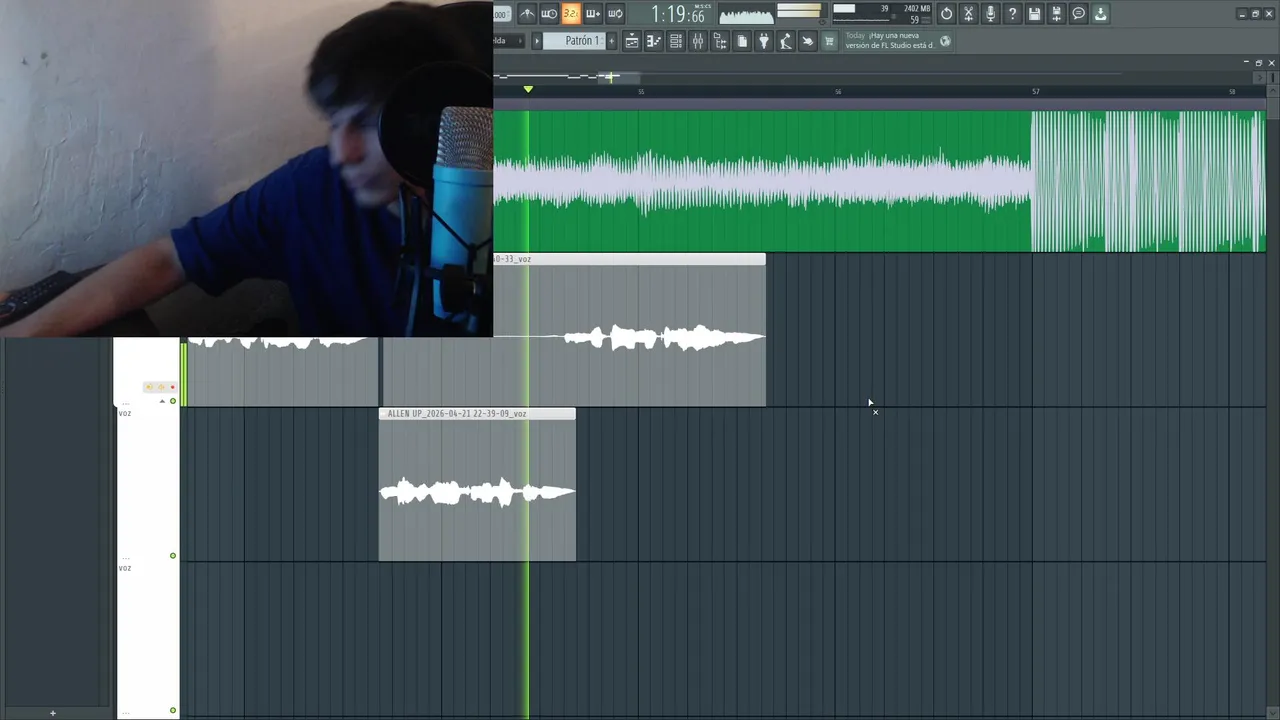Toggle the highlighted countdown before recording button
Screen dimensions: 1280x720
tap(571, 13)
